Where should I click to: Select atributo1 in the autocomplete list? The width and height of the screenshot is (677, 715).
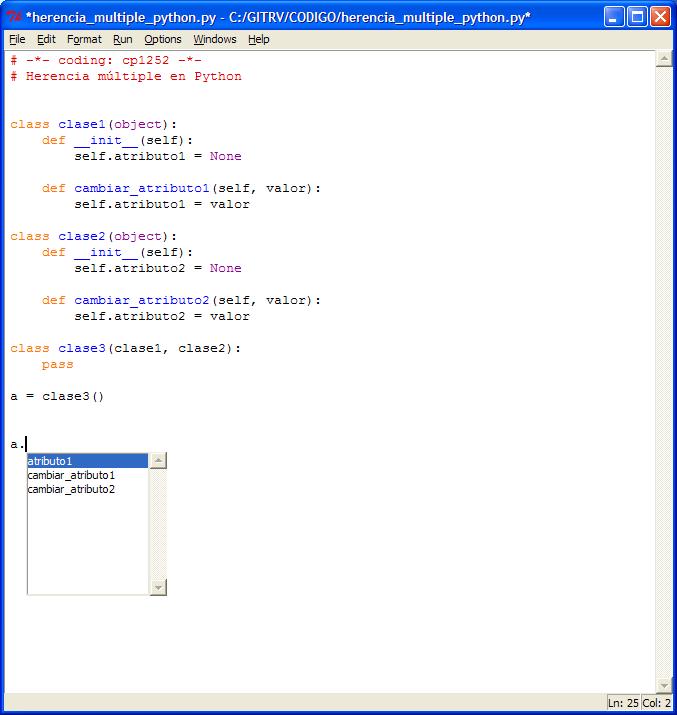pyautogui.click(x=88, y=461)
